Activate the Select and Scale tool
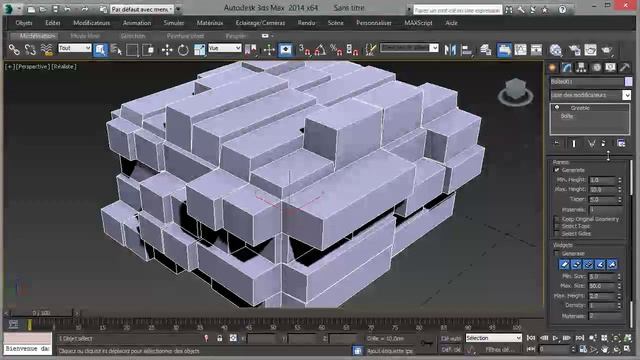640x360 pixels. coord(199,50)
